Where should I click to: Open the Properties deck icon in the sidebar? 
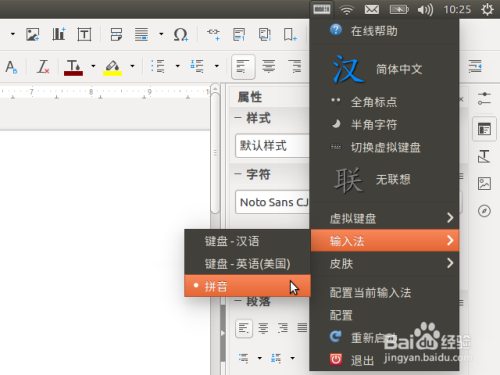[x=484, y=129]
